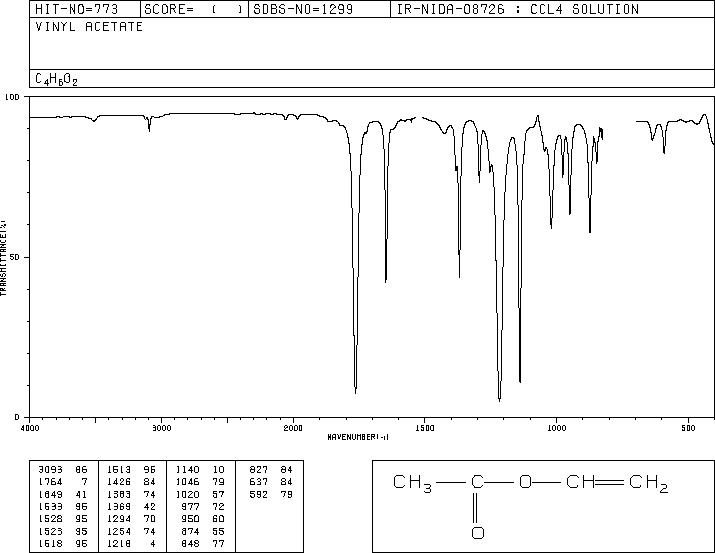Click the 637 wavenumber in peak table

(259, 482)
